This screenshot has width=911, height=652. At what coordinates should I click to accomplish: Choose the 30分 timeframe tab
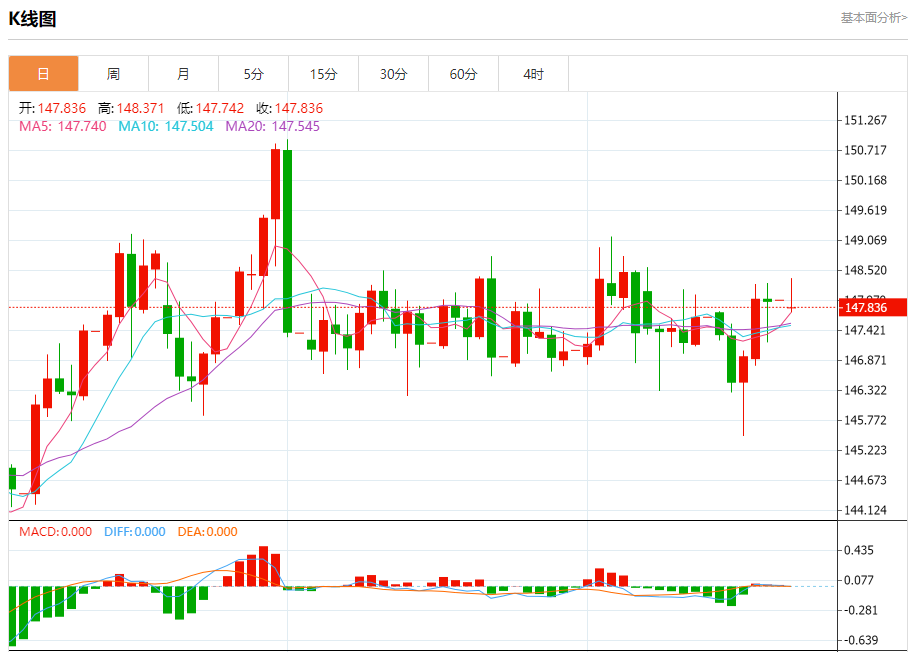pos(393,74)
